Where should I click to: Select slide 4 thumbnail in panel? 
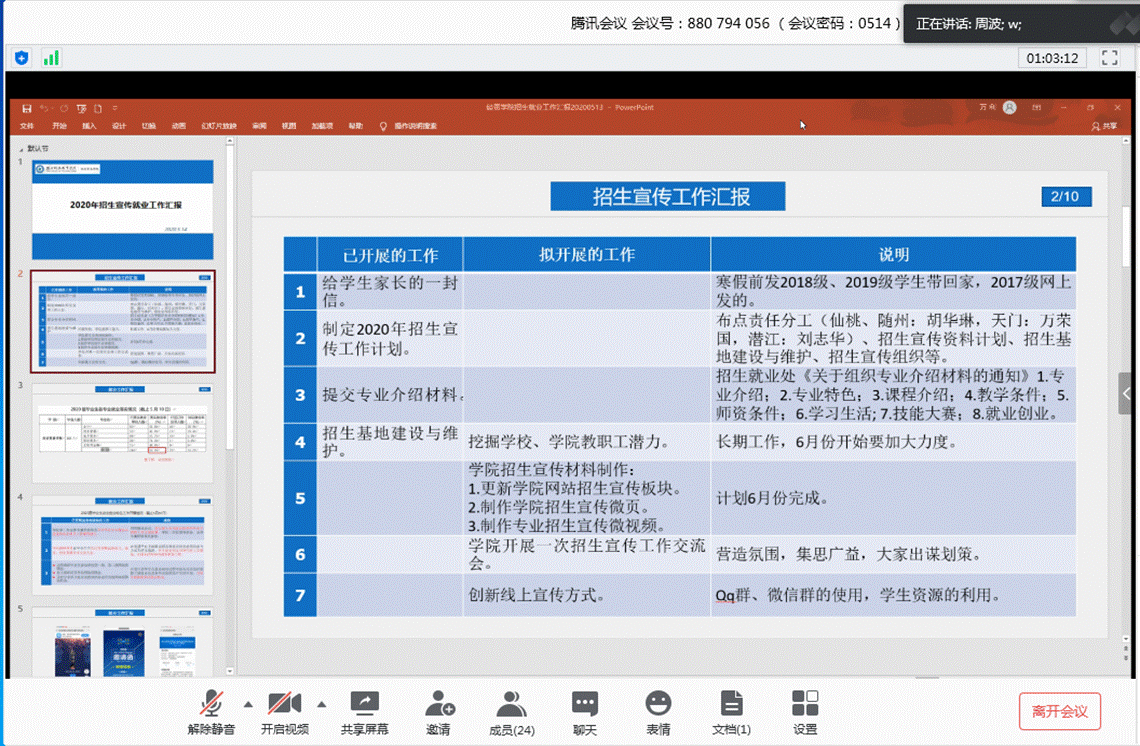[x=123, y=545]
